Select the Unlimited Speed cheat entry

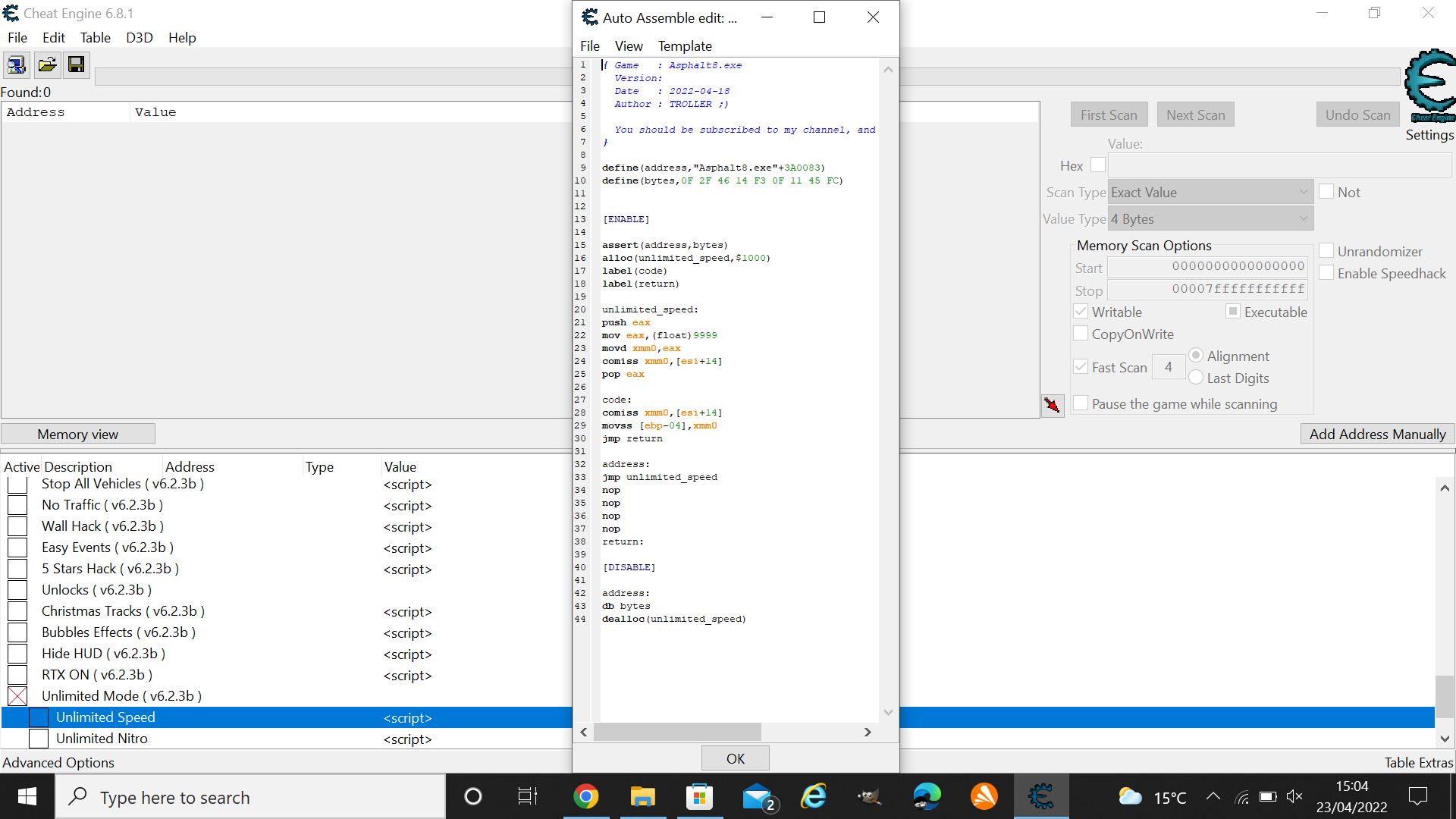(x=105, y=717)
